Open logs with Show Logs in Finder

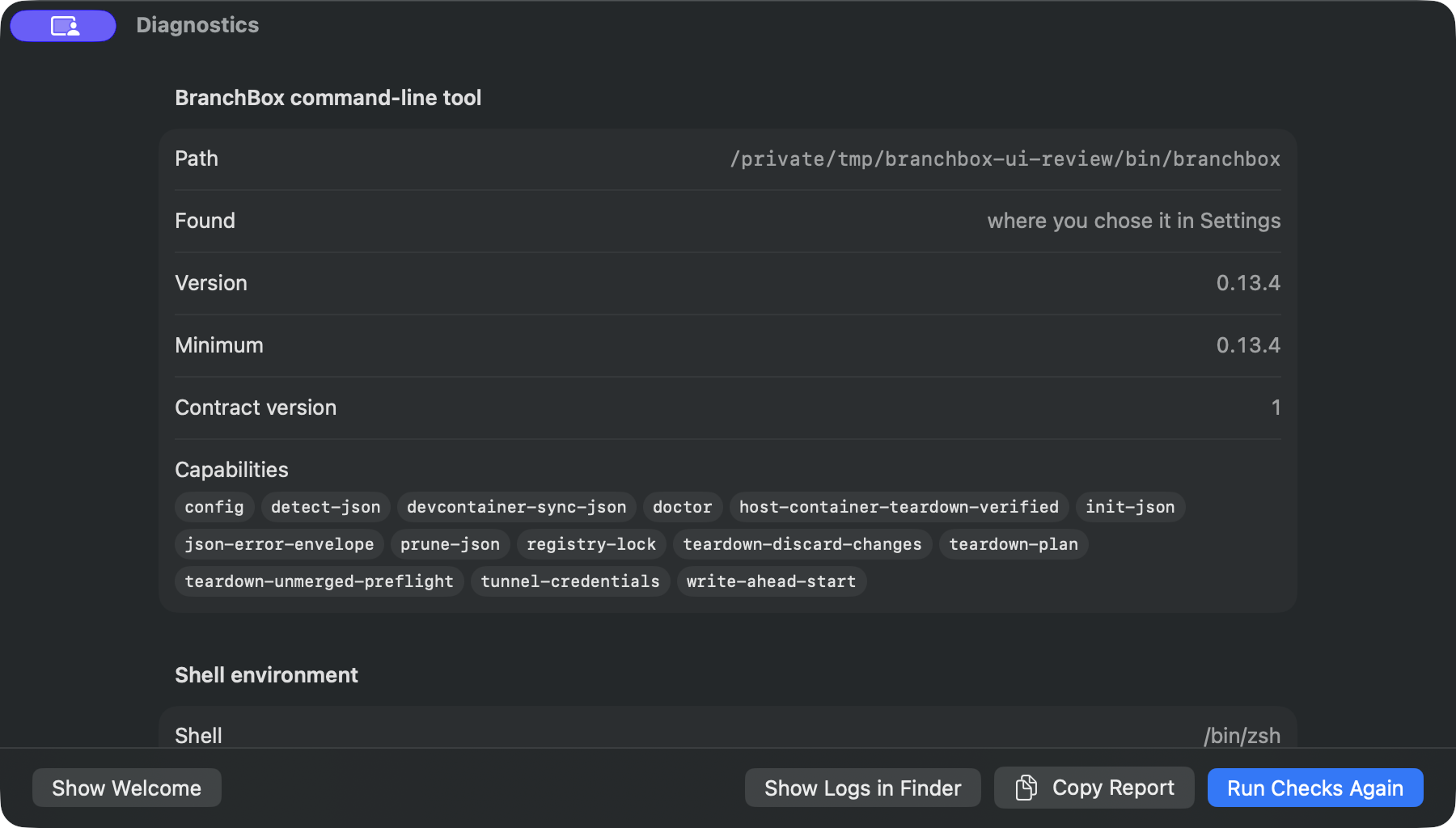[x=863, y=788]
